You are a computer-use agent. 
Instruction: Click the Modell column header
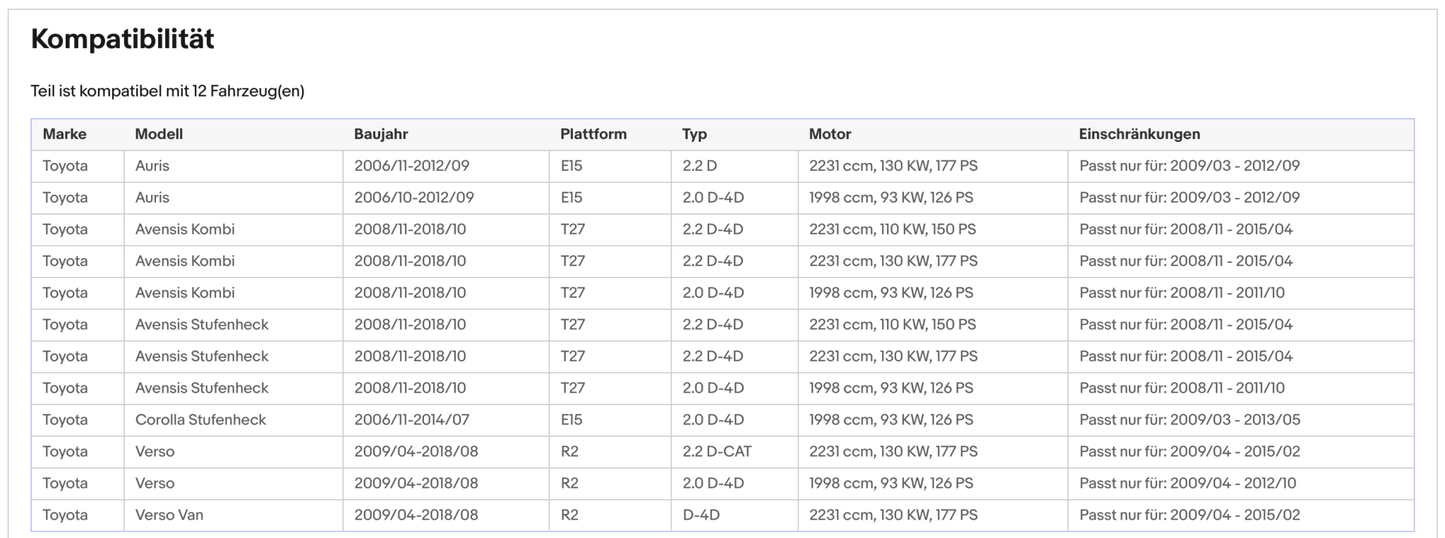click(x=159, y=134)
